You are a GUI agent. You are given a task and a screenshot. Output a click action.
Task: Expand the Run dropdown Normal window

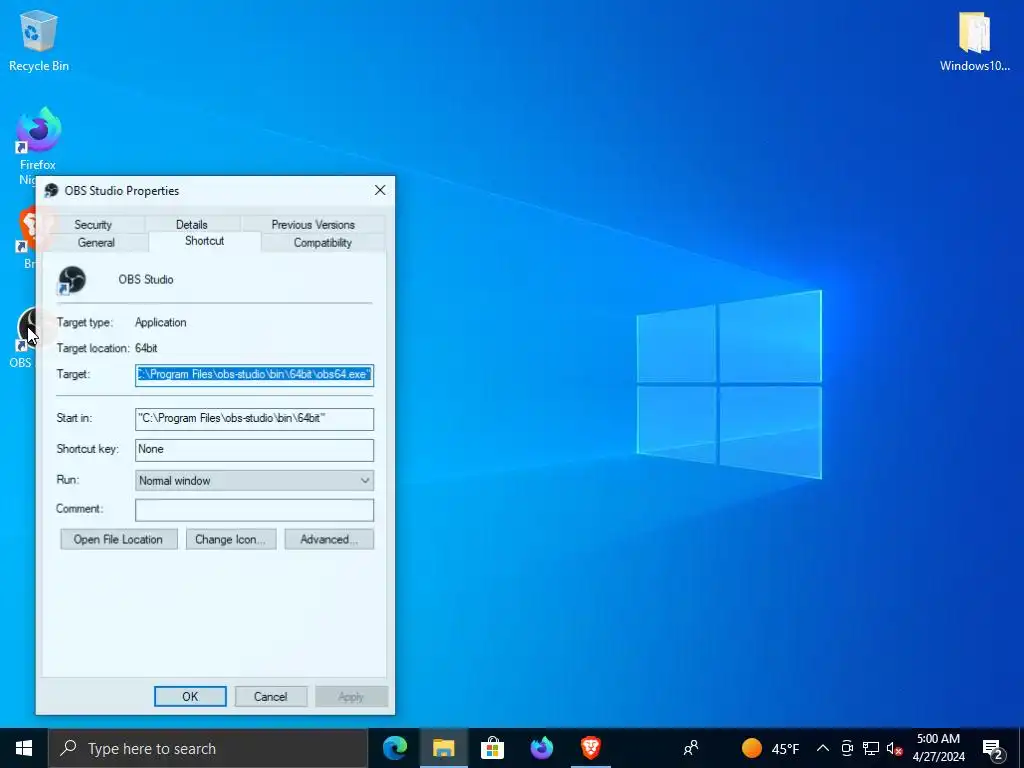254,481
